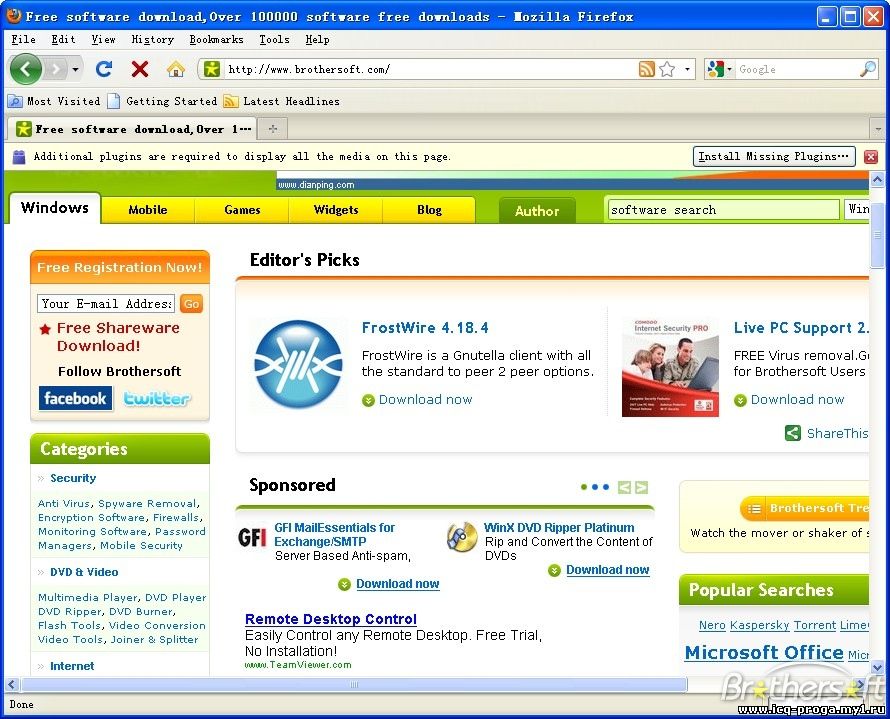Click the red Stop loading icon
The width and height of the screenshot is (890, 719).
(x=140, y=69)
